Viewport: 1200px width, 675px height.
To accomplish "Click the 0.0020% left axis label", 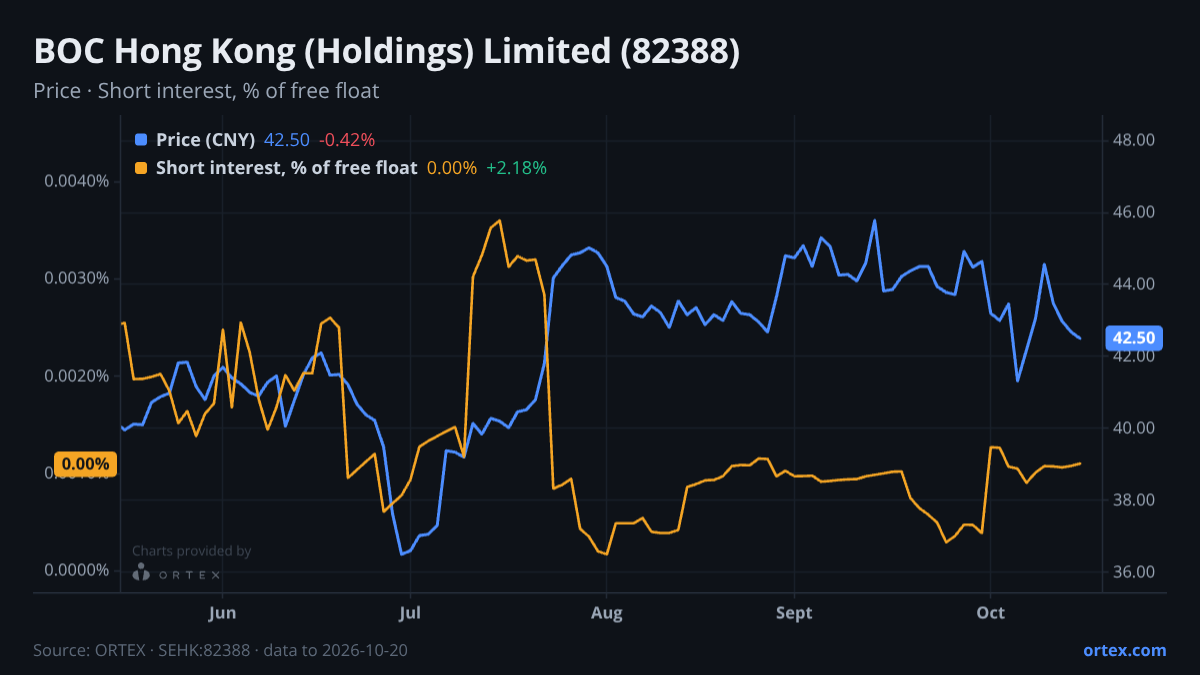I will (x=76, y=375).
